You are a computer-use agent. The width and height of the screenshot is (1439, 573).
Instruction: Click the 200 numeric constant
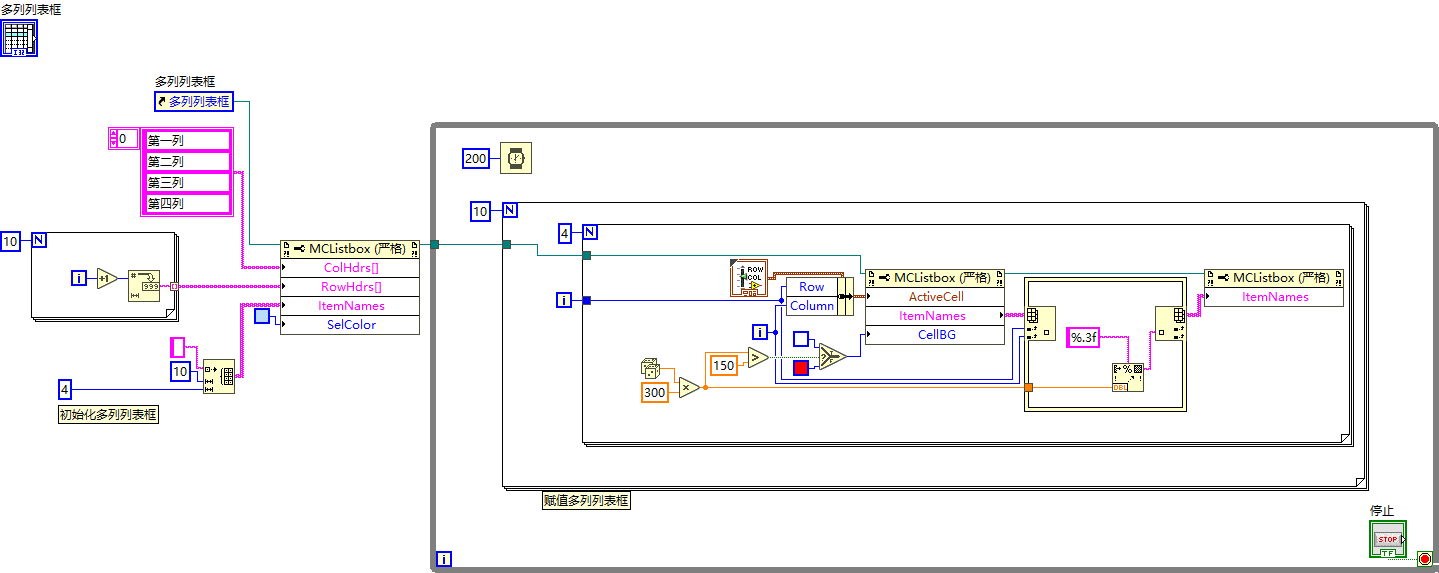(x=475, y=158)
